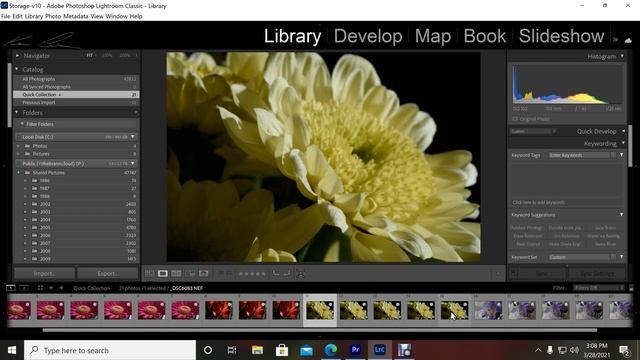The height and width of the screenshot is (360, 640).
Task: Open People view icon in toolbar
Action: pyautogui.click(x=203, y=273)
